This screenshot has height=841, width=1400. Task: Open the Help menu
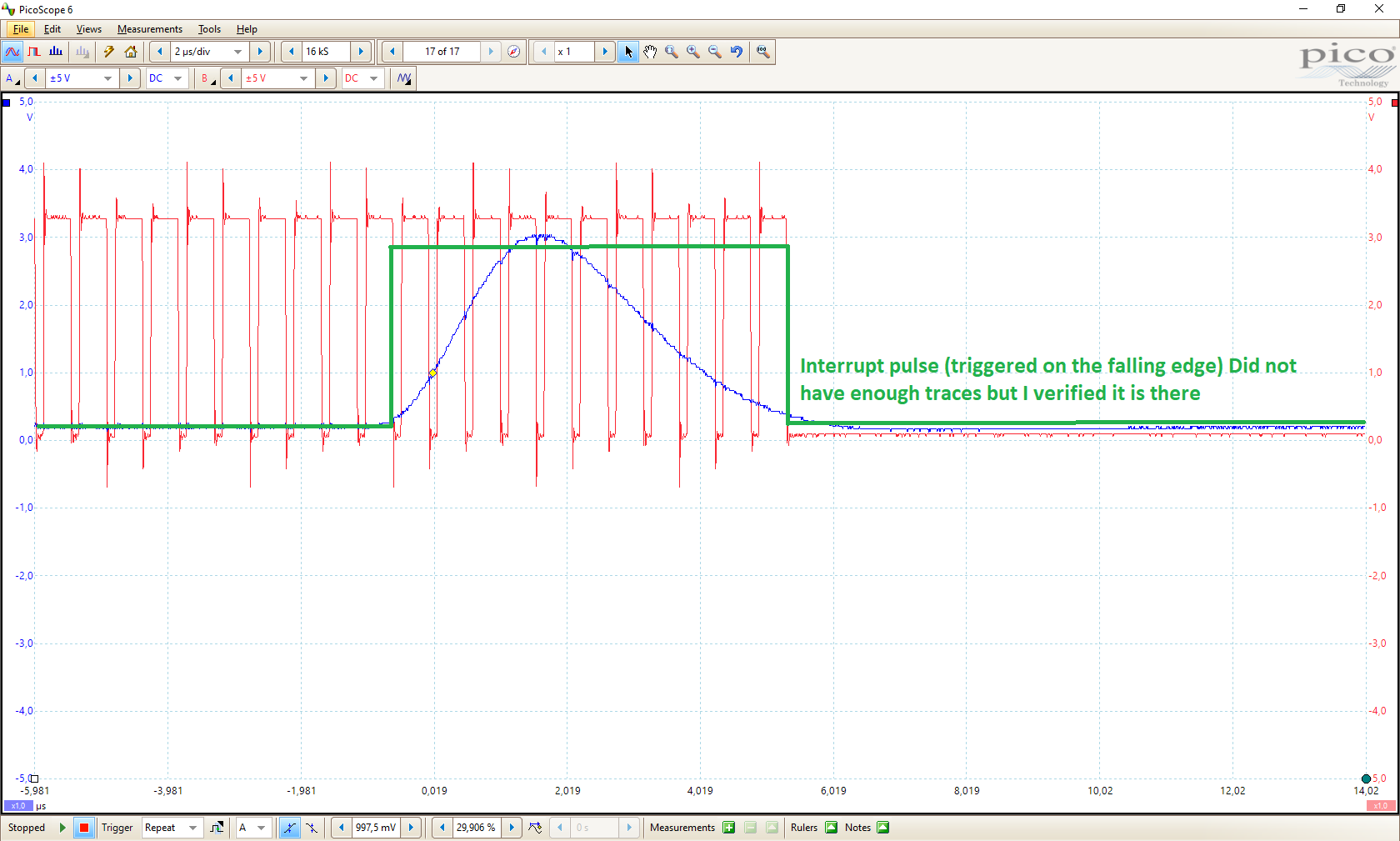[247, 29]
